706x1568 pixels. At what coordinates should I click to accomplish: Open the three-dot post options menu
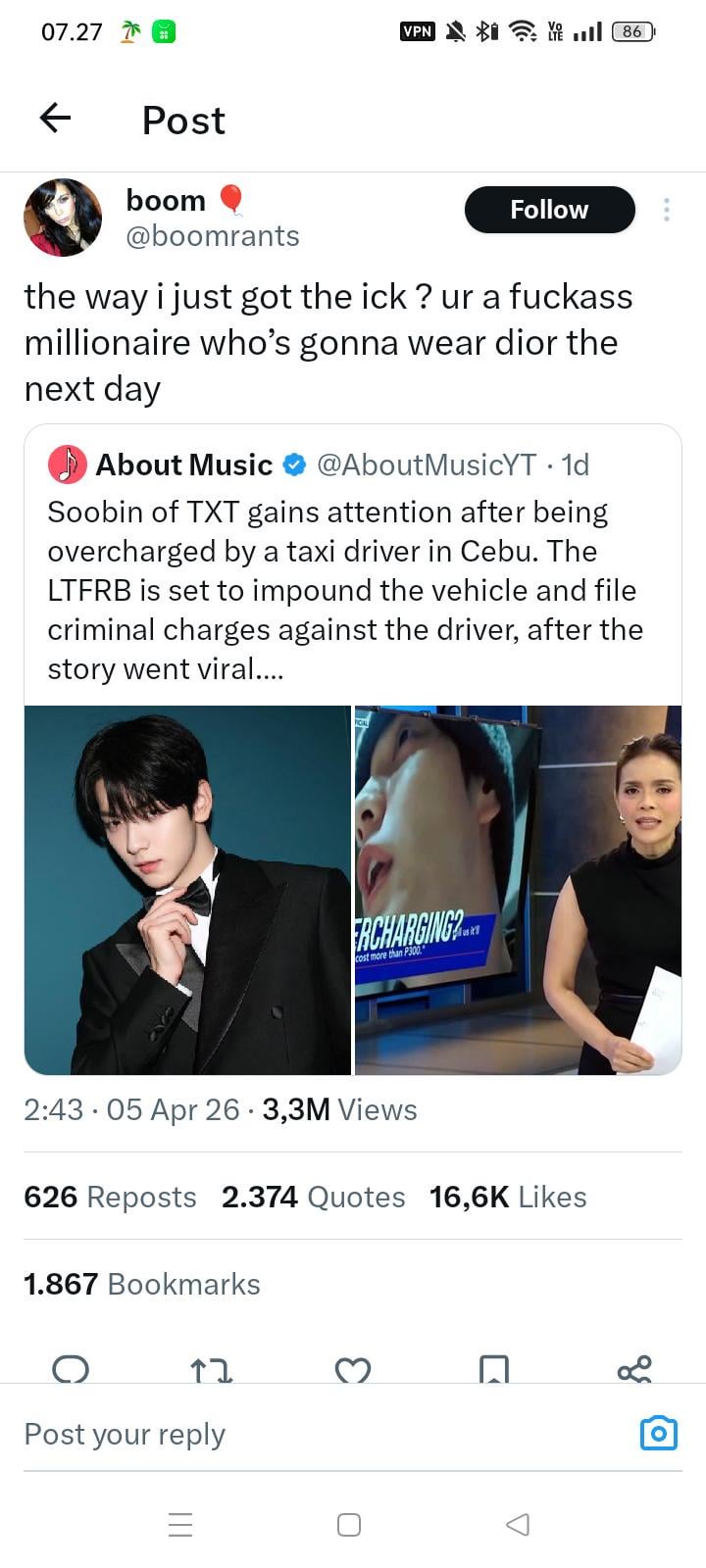click(667, 210)
